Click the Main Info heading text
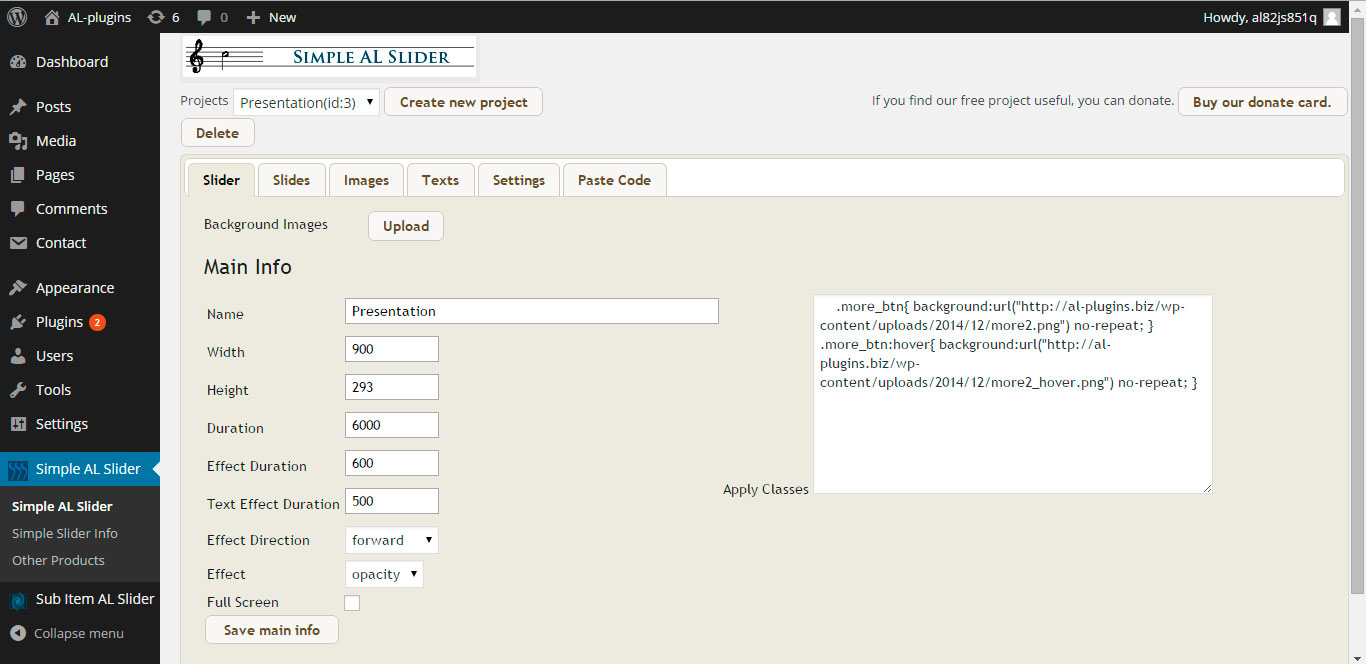 click(x=248, y=267)
